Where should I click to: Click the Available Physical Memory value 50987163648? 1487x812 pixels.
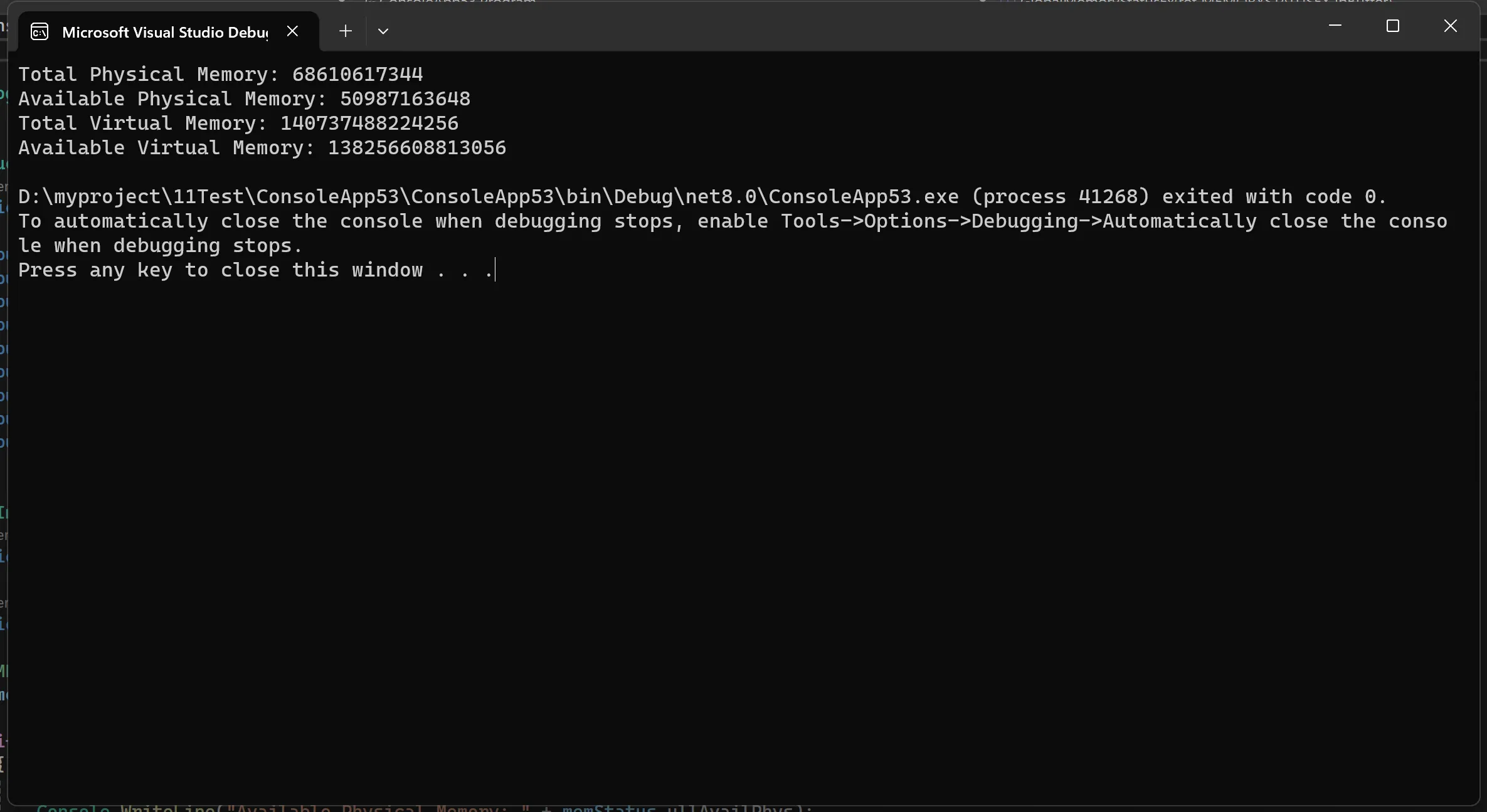pyautogui.click(x=405, y=98)
